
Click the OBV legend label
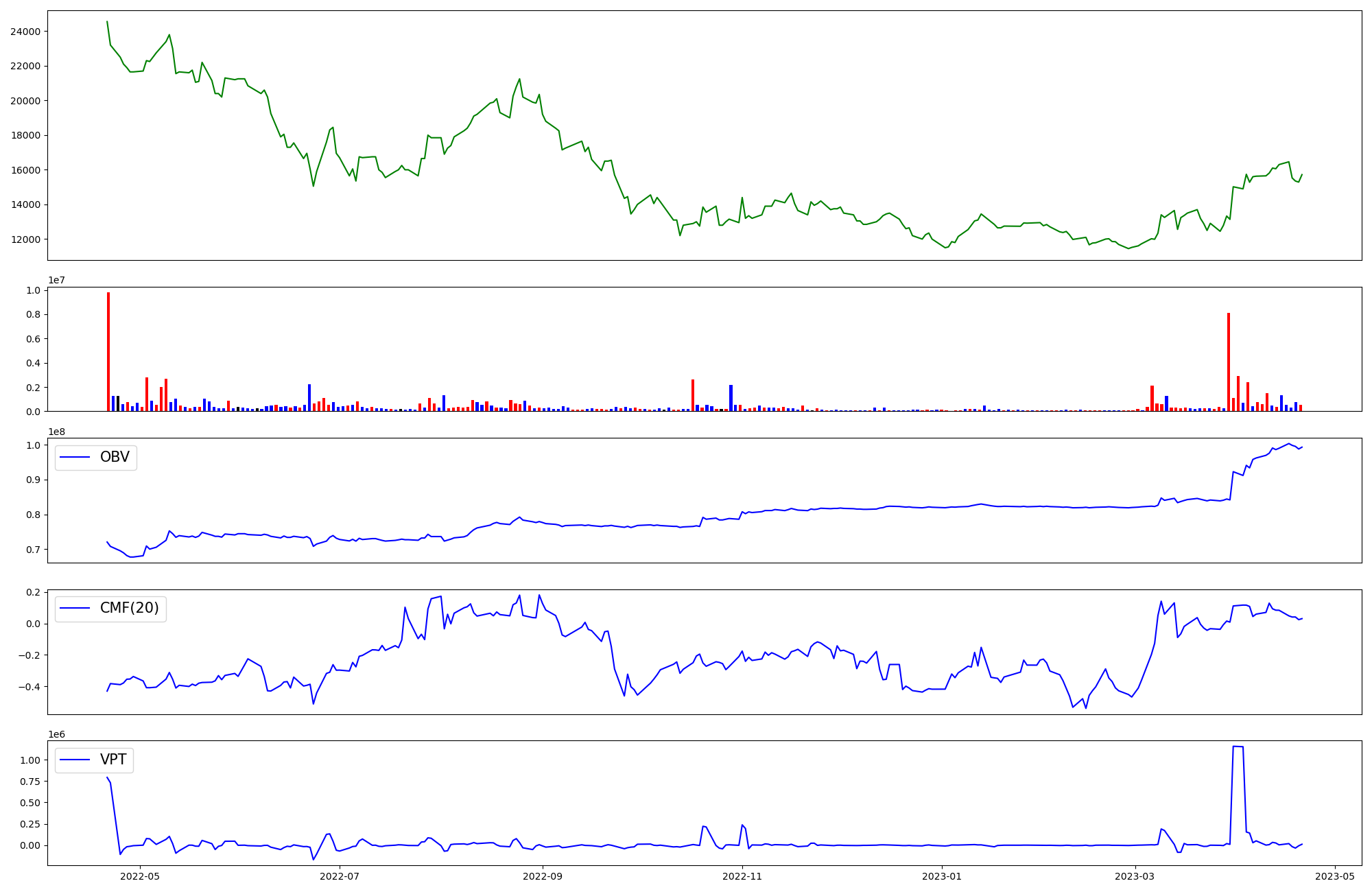click(115, 457)
